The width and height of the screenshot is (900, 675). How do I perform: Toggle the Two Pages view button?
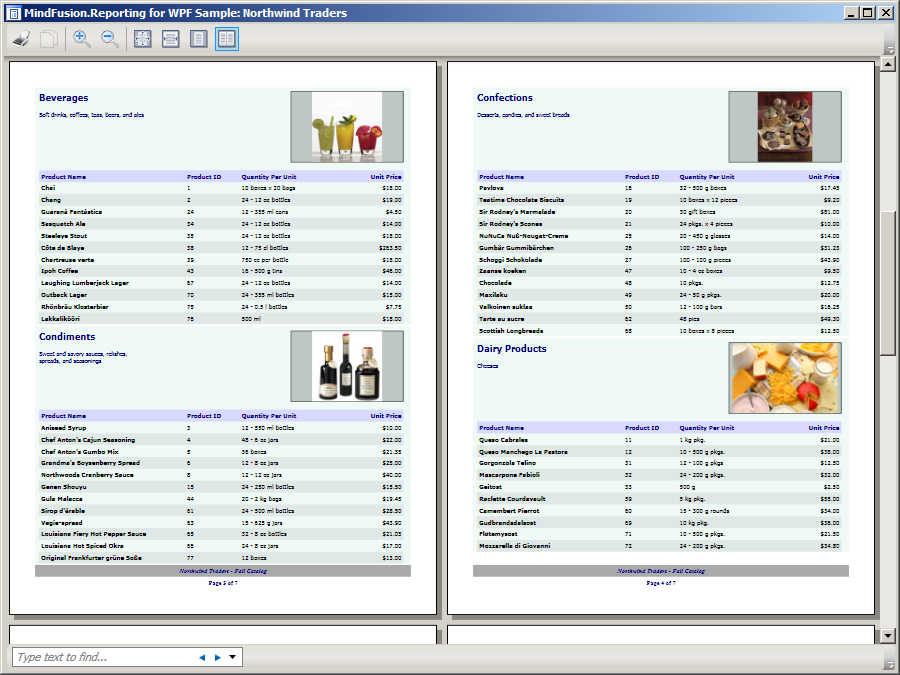click(227, 39)
